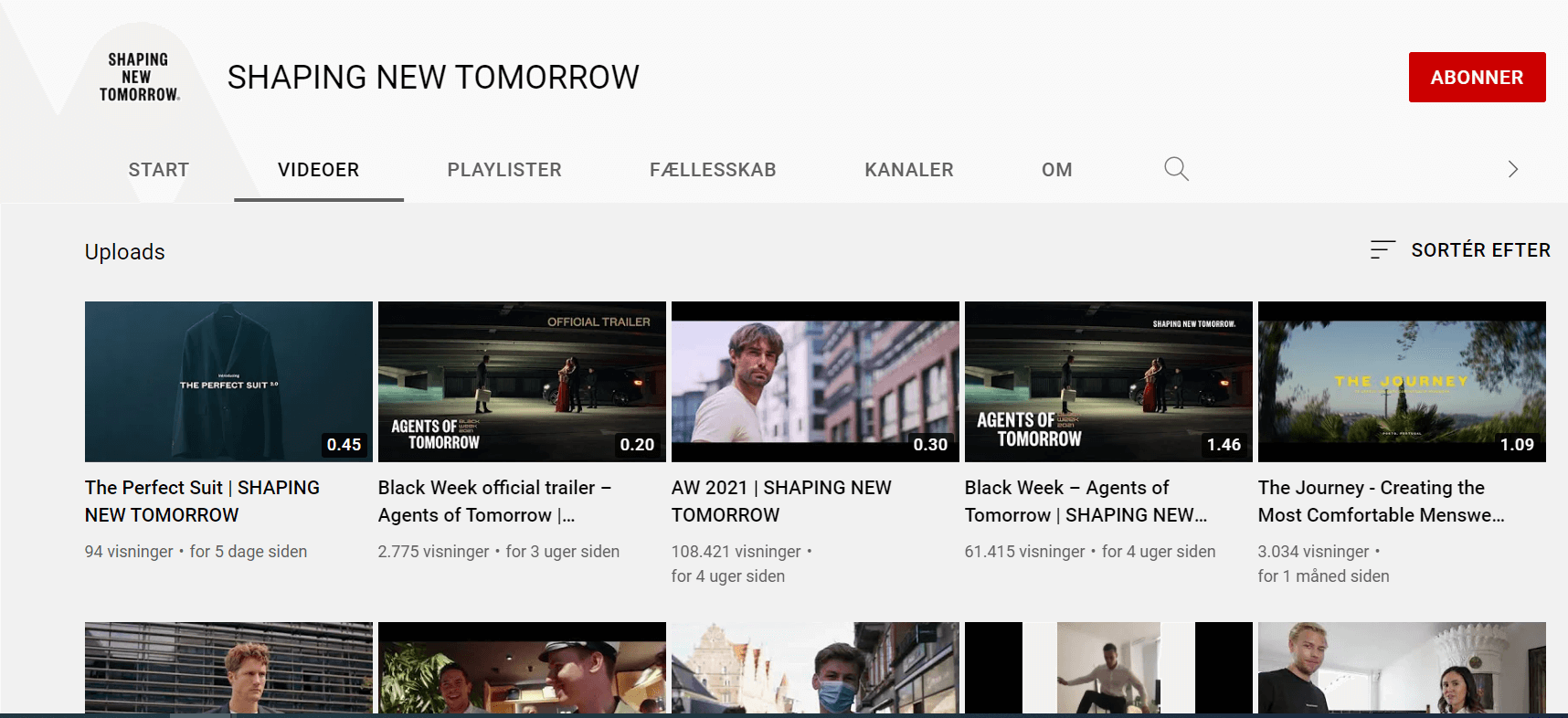Viewport: 1568px width, 718px height.
Task: Click '3.034 visninger' text
Action: click(x=1314, y=552)
